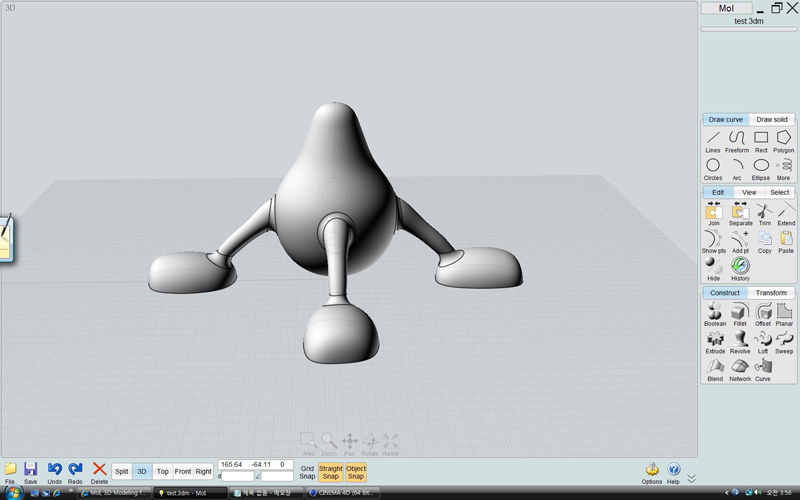Select the Arc tool

pyautogui.click(x=737, y=169)
